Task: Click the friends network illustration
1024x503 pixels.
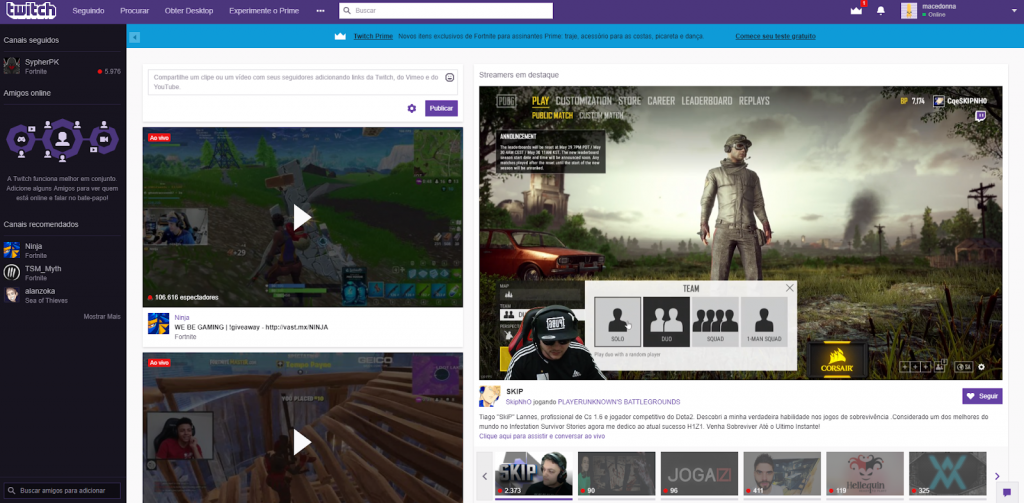Action: click(62, 139)
